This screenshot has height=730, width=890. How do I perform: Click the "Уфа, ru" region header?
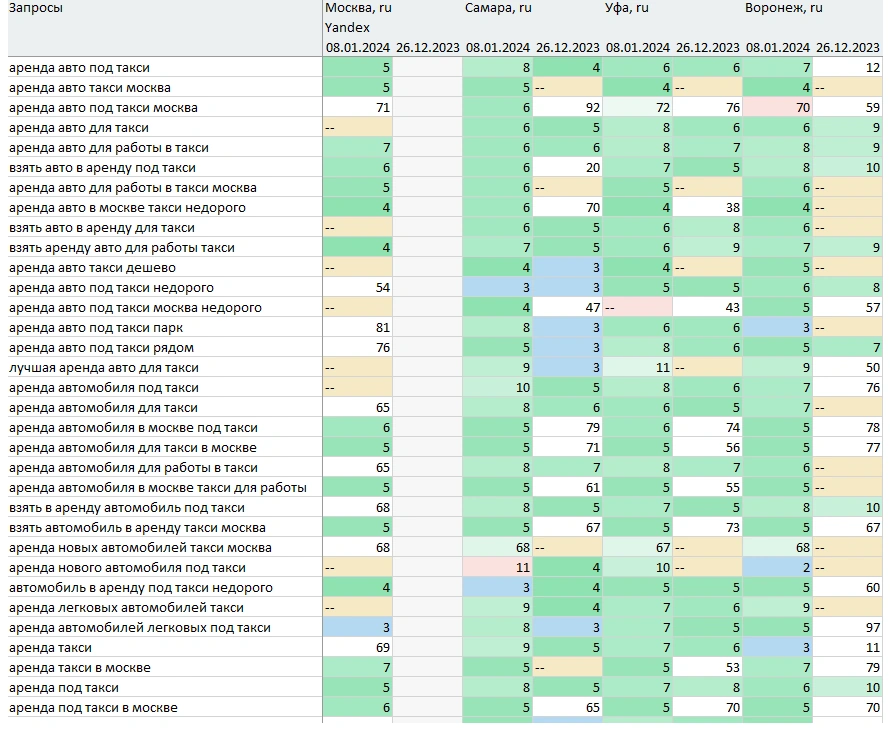(x=627, y=8)
